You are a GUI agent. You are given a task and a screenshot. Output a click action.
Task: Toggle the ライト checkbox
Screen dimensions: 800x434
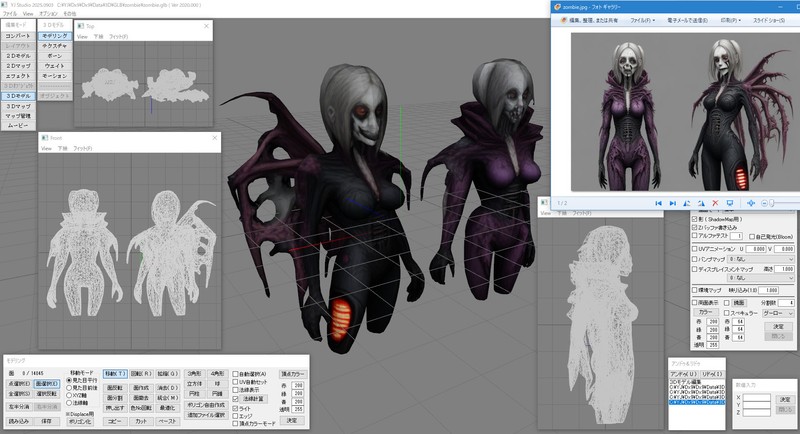235,408
